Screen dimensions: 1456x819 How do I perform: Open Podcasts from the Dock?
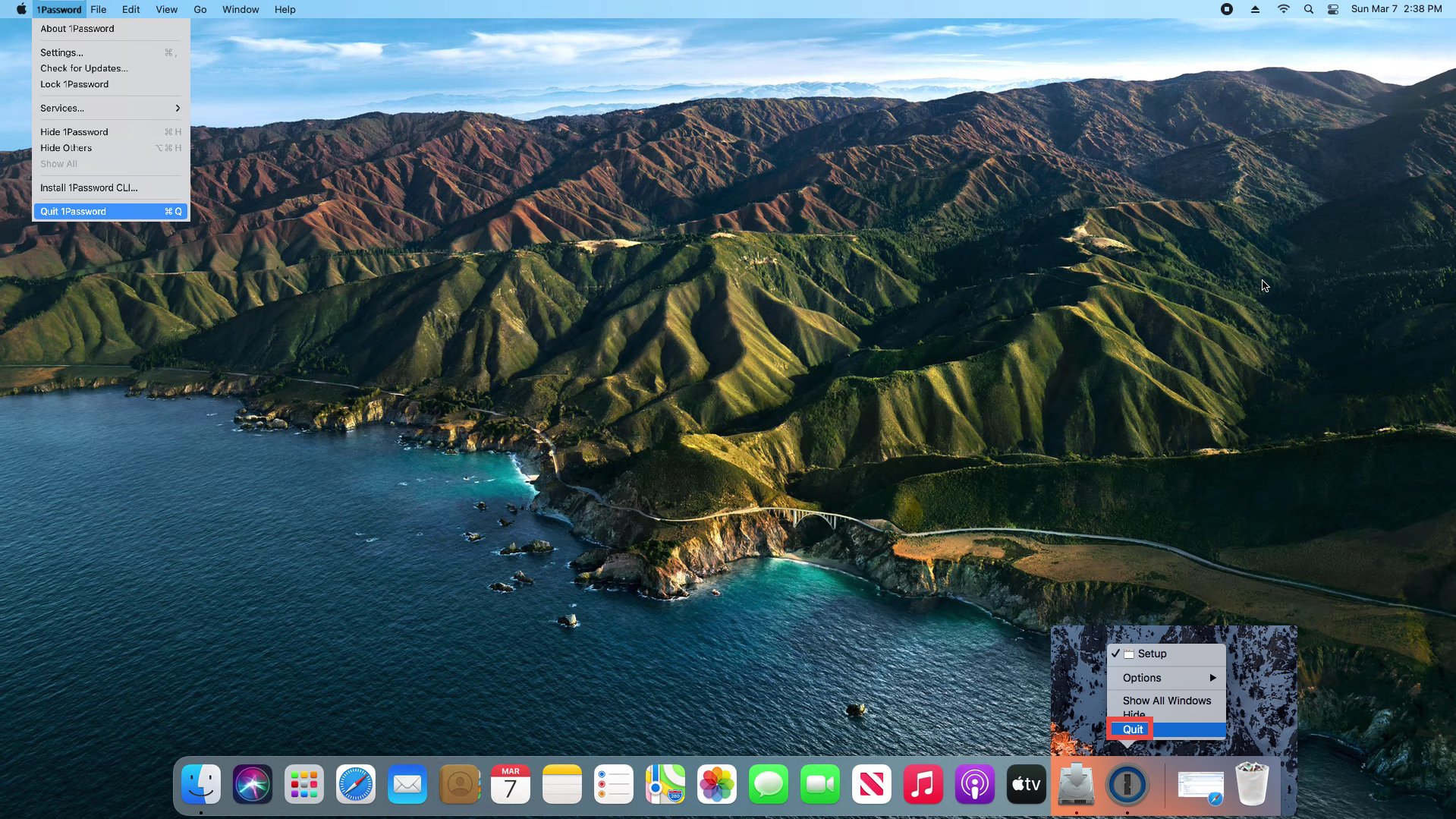coord(975,784)
